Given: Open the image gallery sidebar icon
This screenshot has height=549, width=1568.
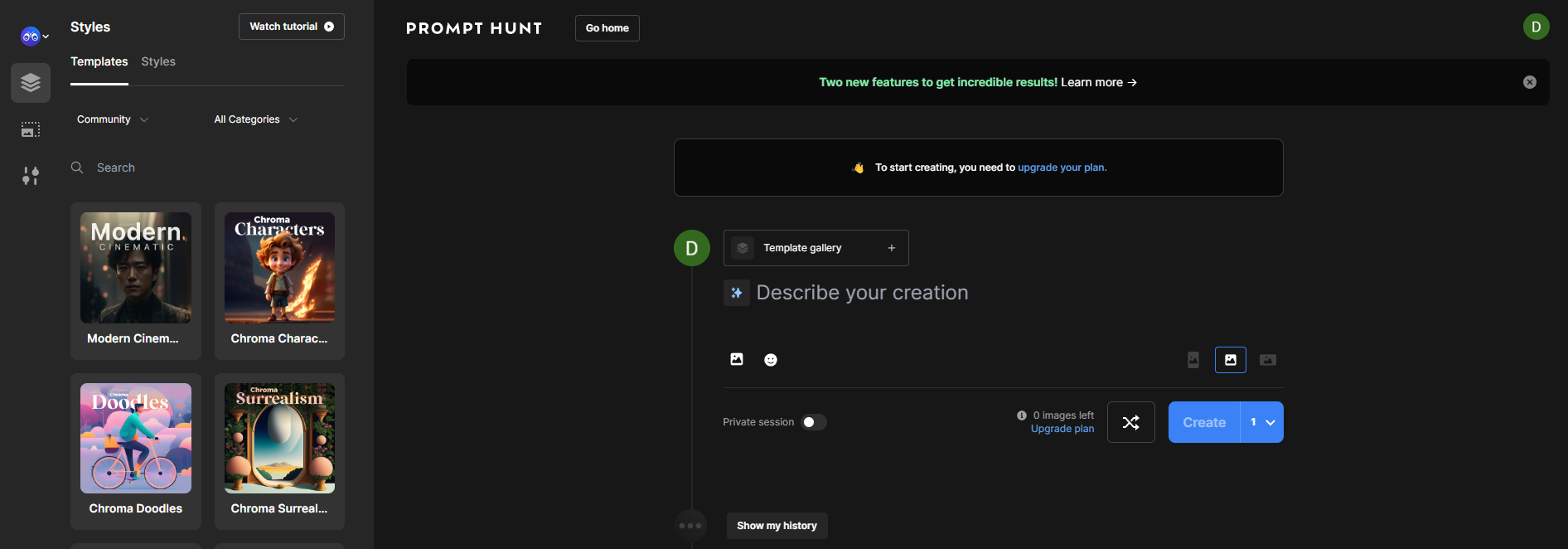Looking at the screenshot, I should [31, 129].
